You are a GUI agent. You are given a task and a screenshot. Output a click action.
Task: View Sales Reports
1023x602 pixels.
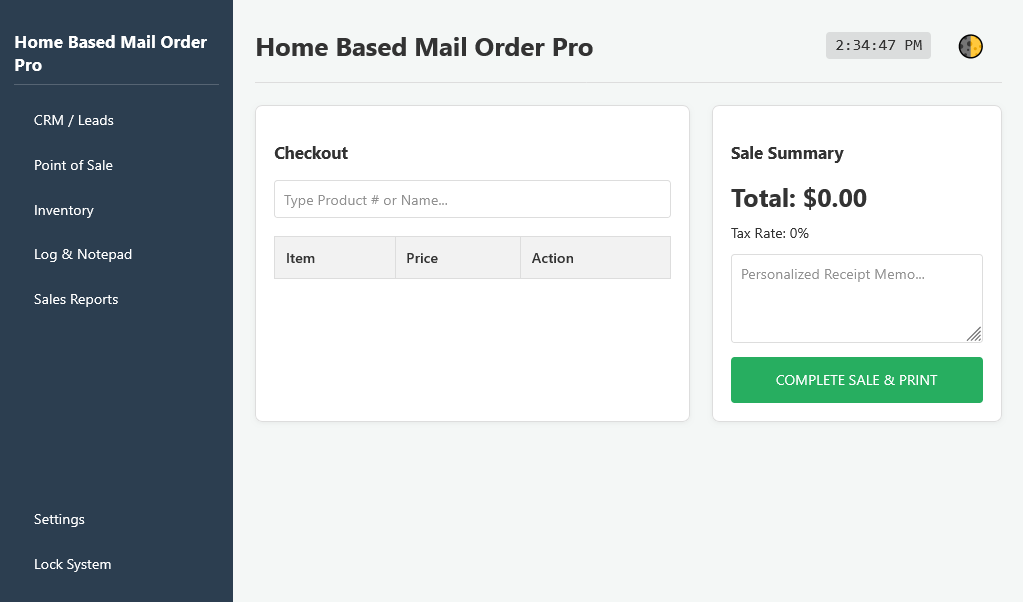[x=76, y=299]
